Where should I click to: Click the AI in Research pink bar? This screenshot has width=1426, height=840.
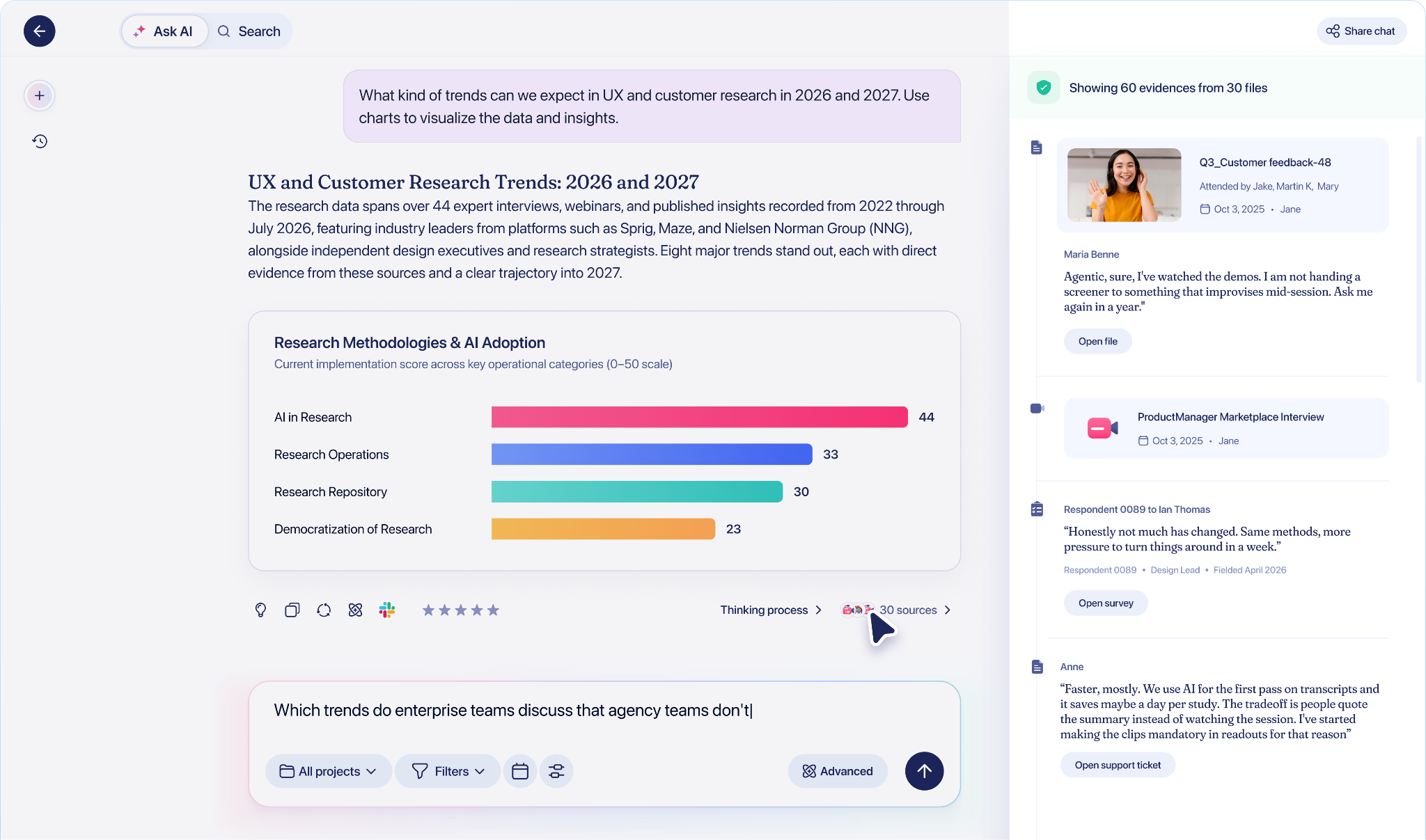point(699,417)
